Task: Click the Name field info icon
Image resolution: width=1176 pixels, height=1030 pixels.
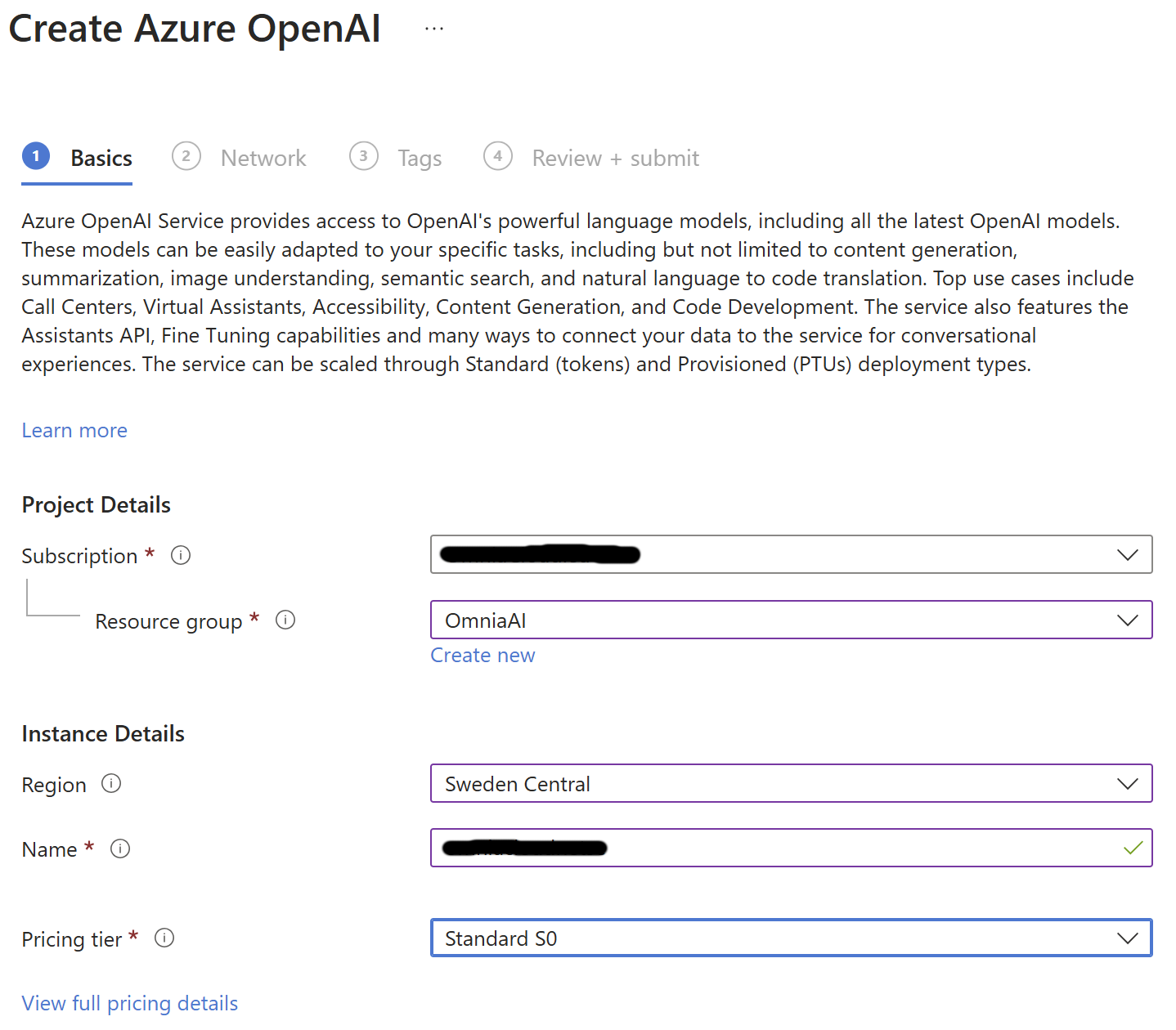Action: (120, 849)
